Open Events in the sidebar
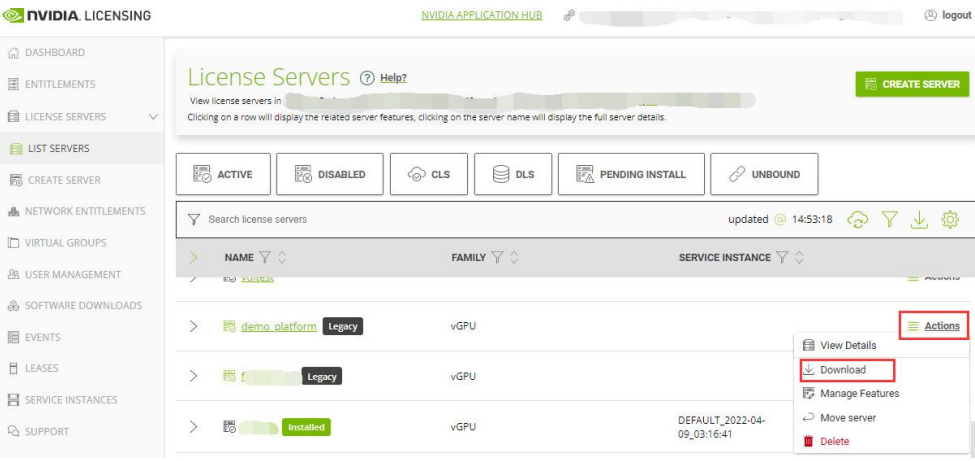 (x=34, y=337)
